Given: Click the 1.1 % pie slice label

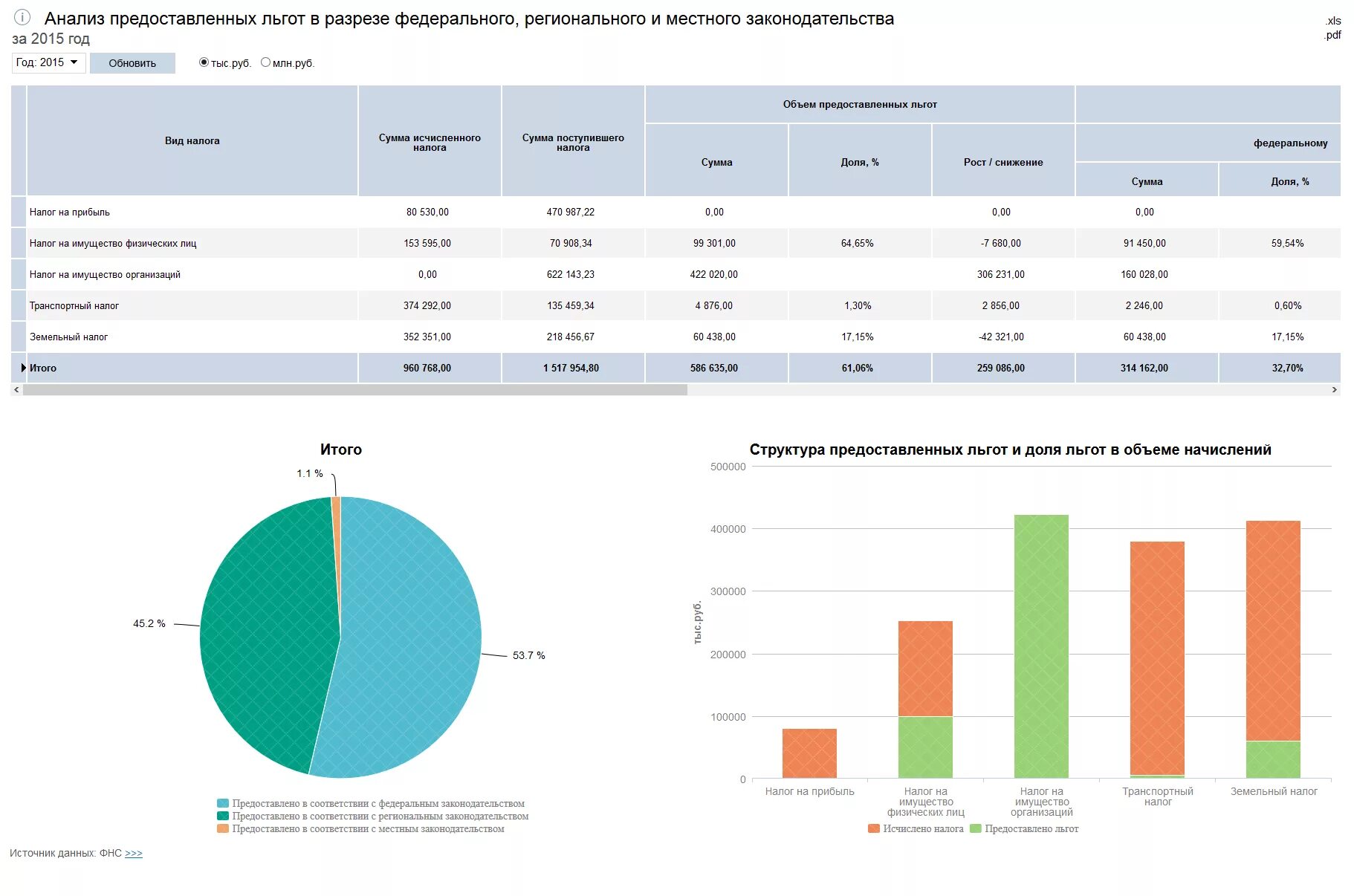Looking at the screenshot, I should [310, 473].
